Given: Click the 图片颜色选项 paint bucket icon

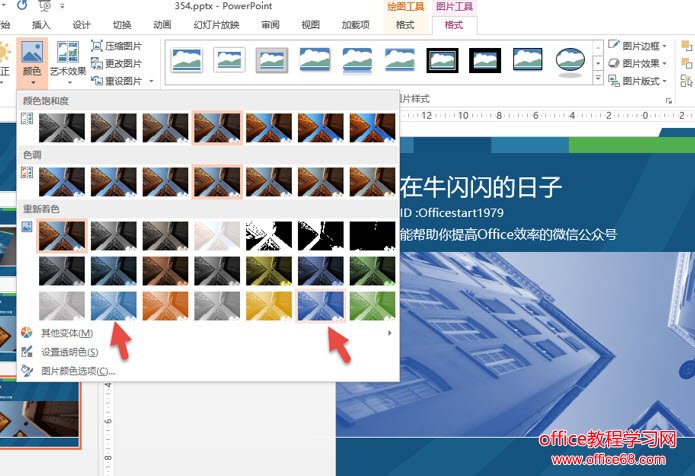Looking at the screenshot, I should tap(27, 371).
